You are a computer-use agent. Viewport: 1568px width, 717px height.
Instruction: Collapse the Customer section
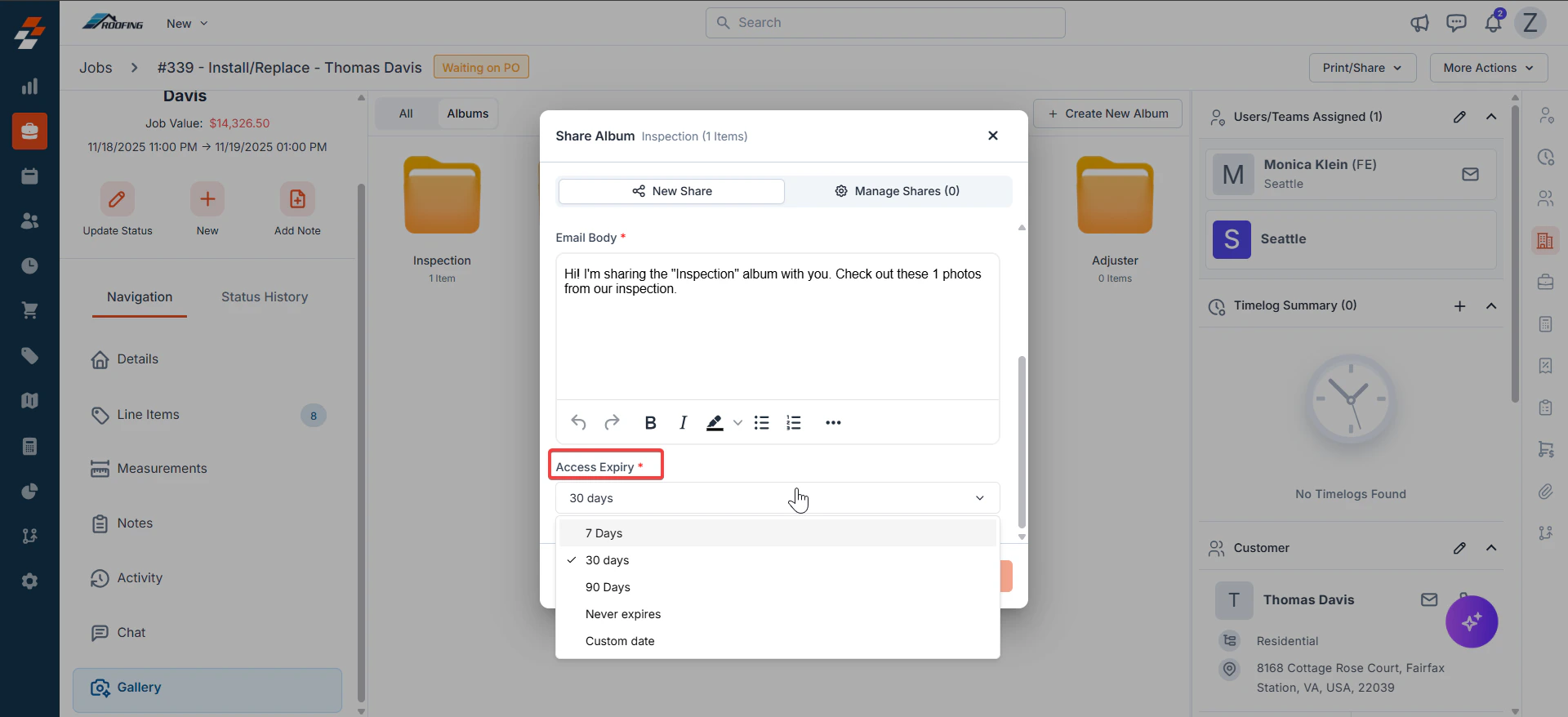tap(1491, 548)
